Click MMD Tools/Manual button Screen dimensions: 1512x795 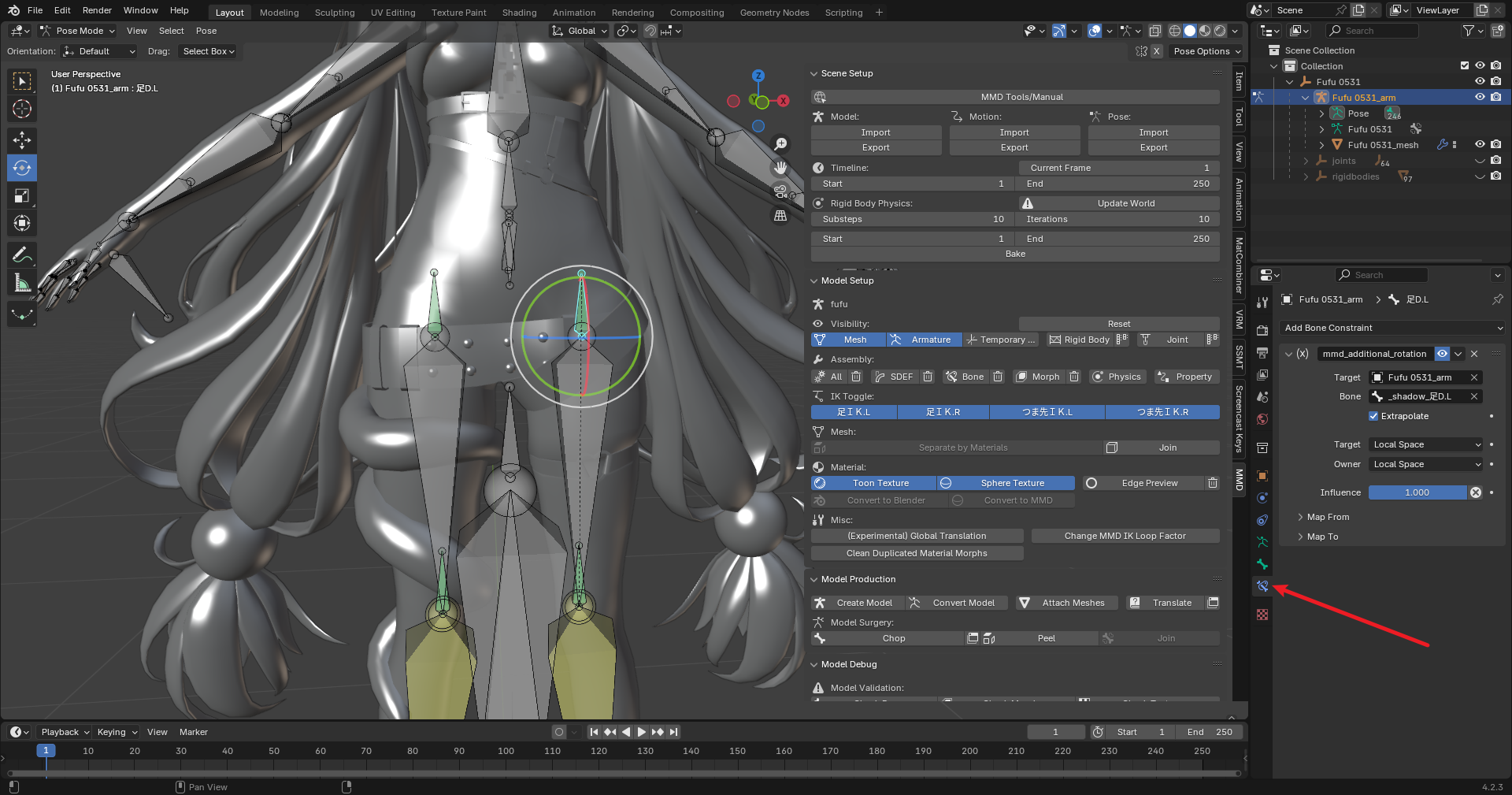(x=1016, y=97)
